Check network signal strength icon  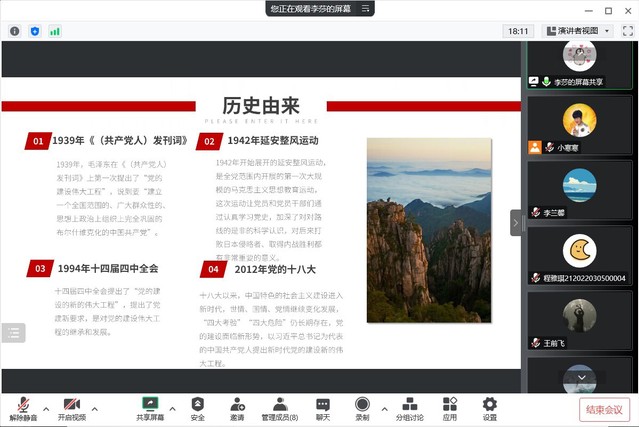click(x=55, y=31)
